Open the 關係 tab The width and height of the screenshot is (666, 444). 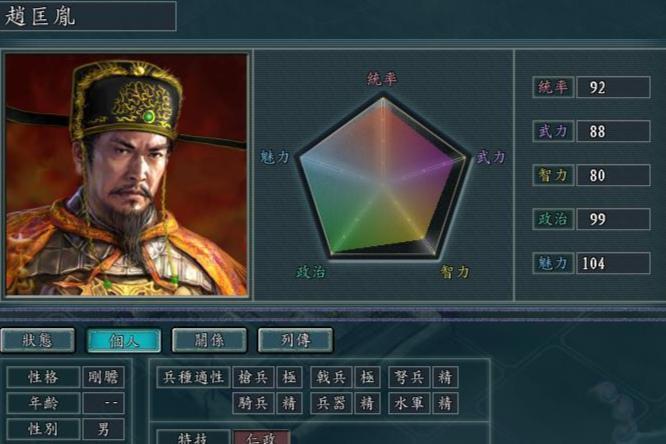tap(209, 340)
